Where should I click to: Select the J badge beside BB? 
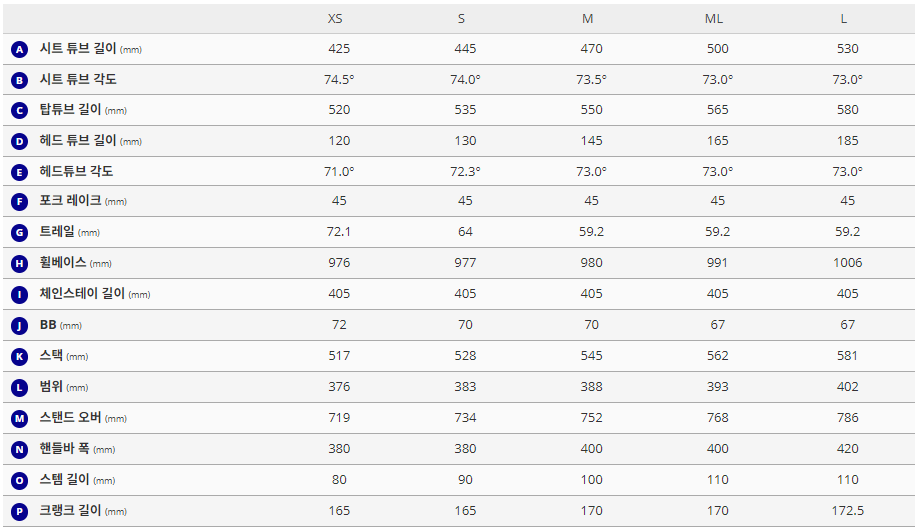tap(20, 326)
